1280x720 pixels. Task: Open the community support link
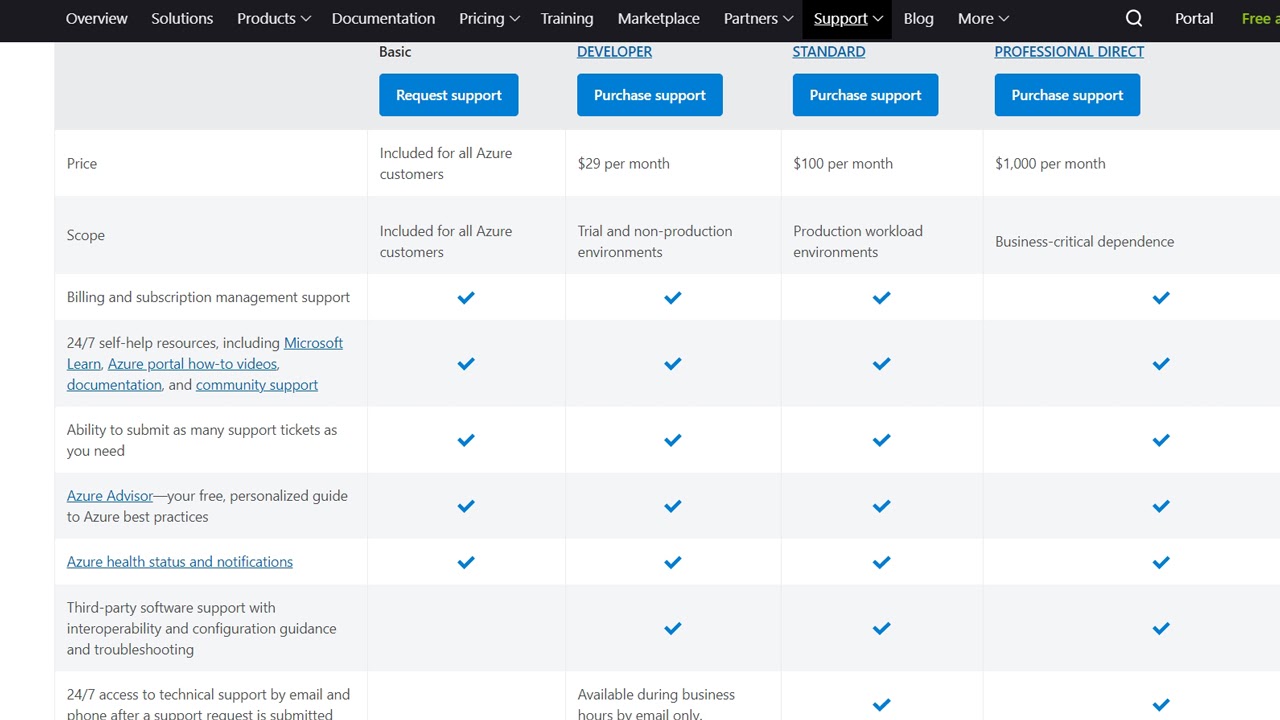click(257, 384)
